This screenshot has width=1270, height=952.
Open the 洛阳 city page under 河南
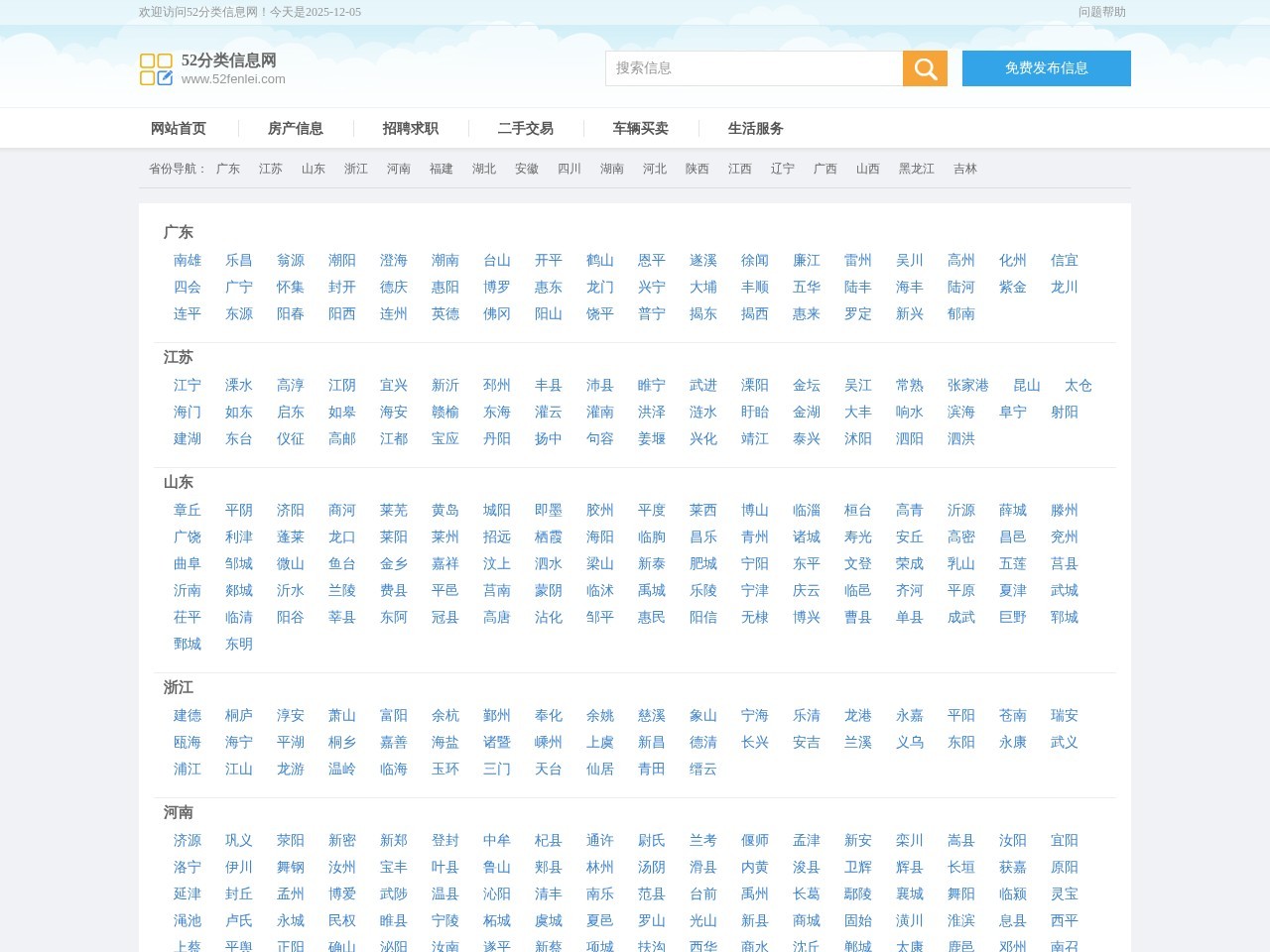pyautogui.click(x=188, y=867)
